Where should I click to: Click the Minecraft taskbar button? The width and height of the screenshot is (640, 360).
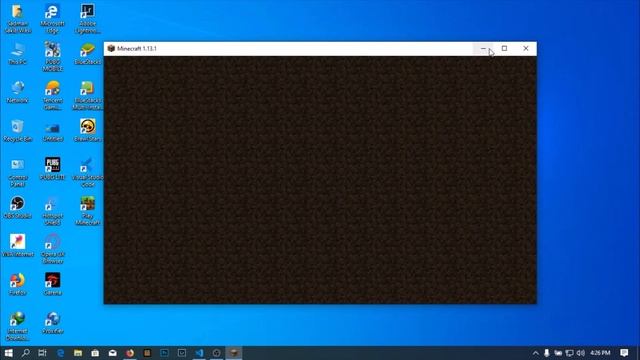(x=234, y=353)
